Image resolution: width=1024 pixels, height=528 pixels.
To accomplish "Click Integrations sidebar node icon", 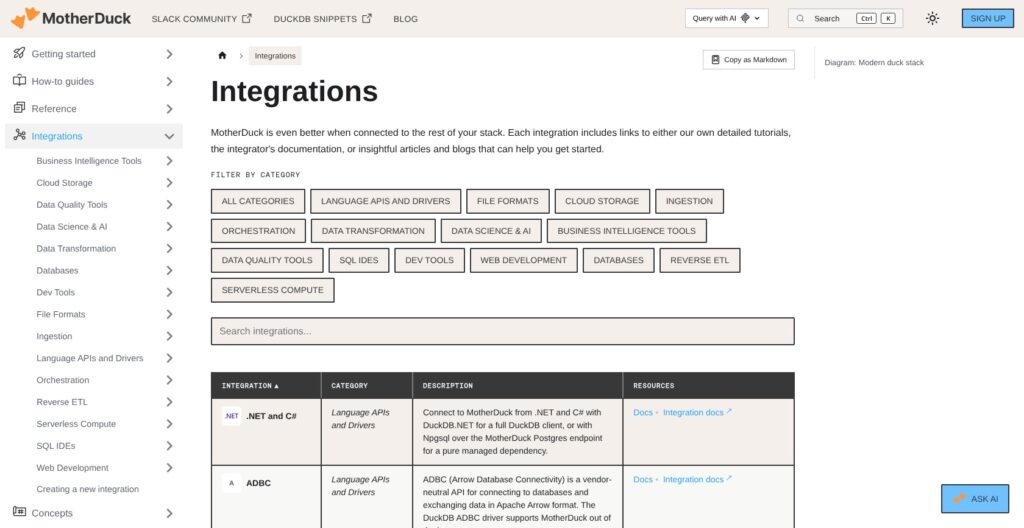I will [x=20, y=136].
